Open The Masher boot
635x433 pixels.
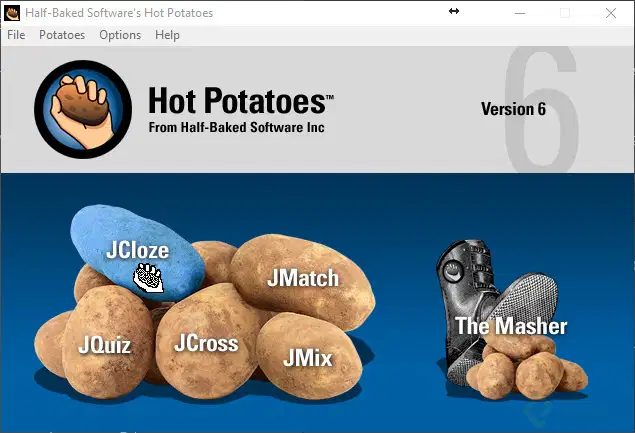pos(510,324)
